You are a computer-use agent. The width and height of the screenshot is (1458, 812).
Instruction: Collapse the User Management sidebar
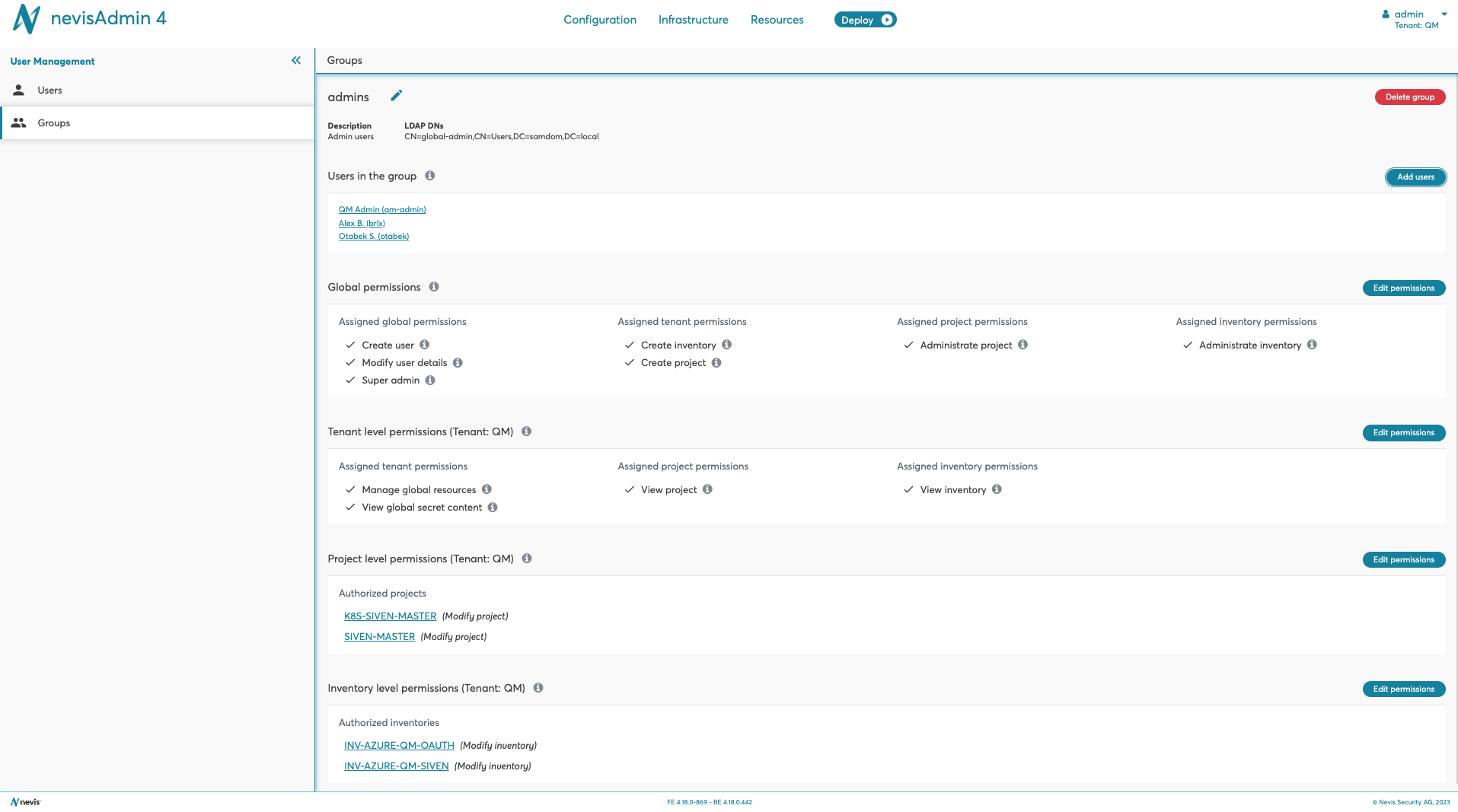click(296, 61)
